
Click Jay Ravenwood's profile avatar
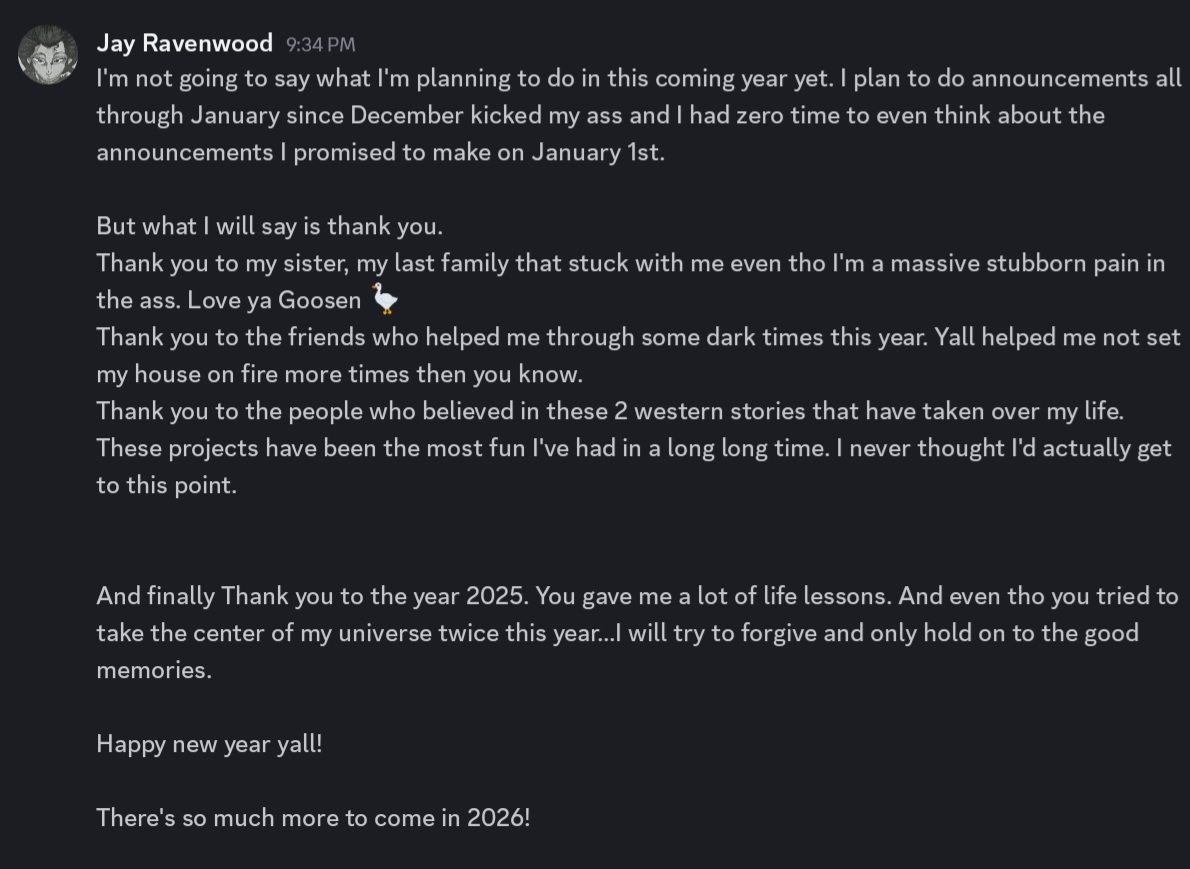(x=48, y=55)
